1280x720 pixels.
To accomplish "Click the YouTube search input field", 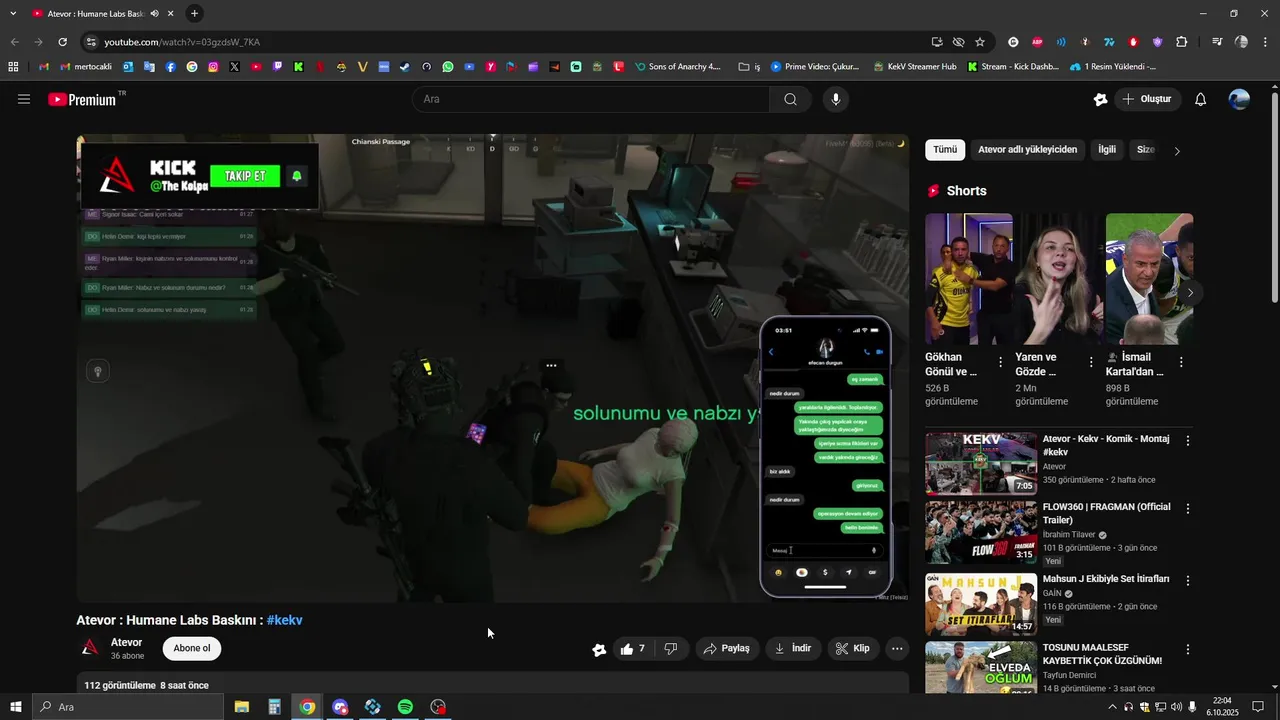I will [590, 99].
